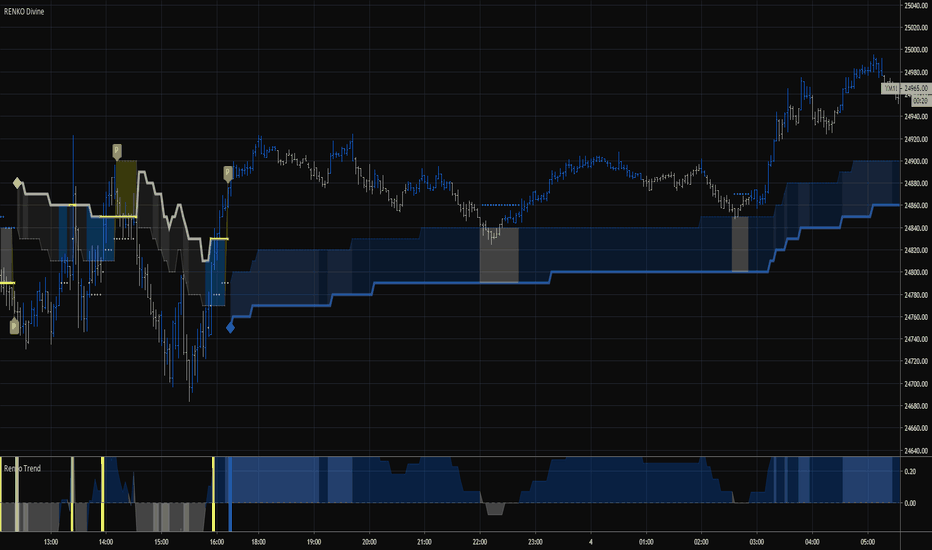
Task: Click the cream diamond marker at left
Action: 18,183
